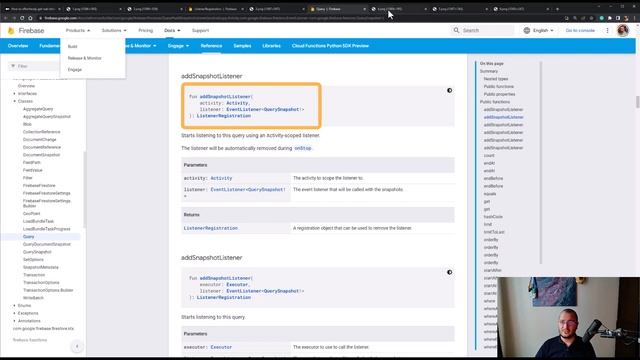Click ListenerRegistration link in the Returns table
This screenshot has width=640, height=360.
pos(211,228)
